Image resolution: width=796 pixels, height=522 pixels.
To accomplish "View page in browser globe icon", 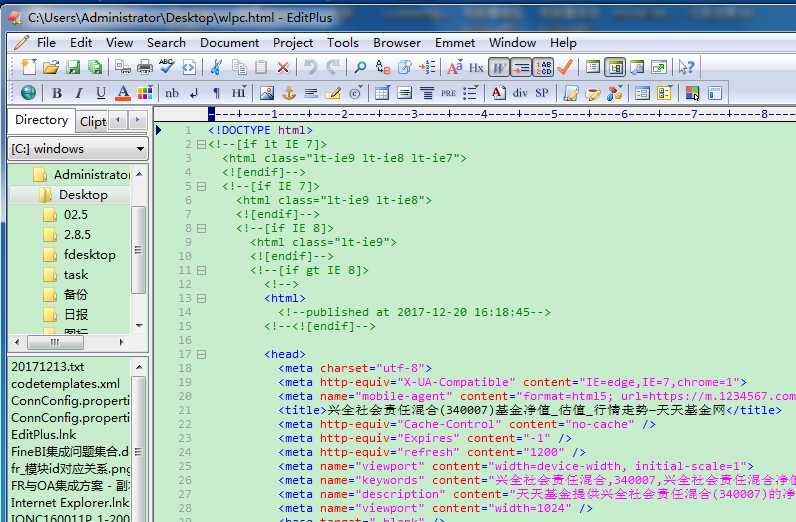I will pyautogui.click(x=28, y=92).
